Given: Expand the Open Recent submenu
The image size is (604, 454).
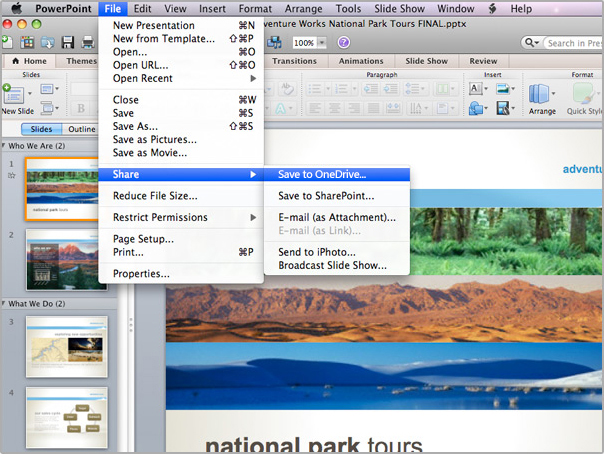Looking at the screenshot, I should click(253, 79).
